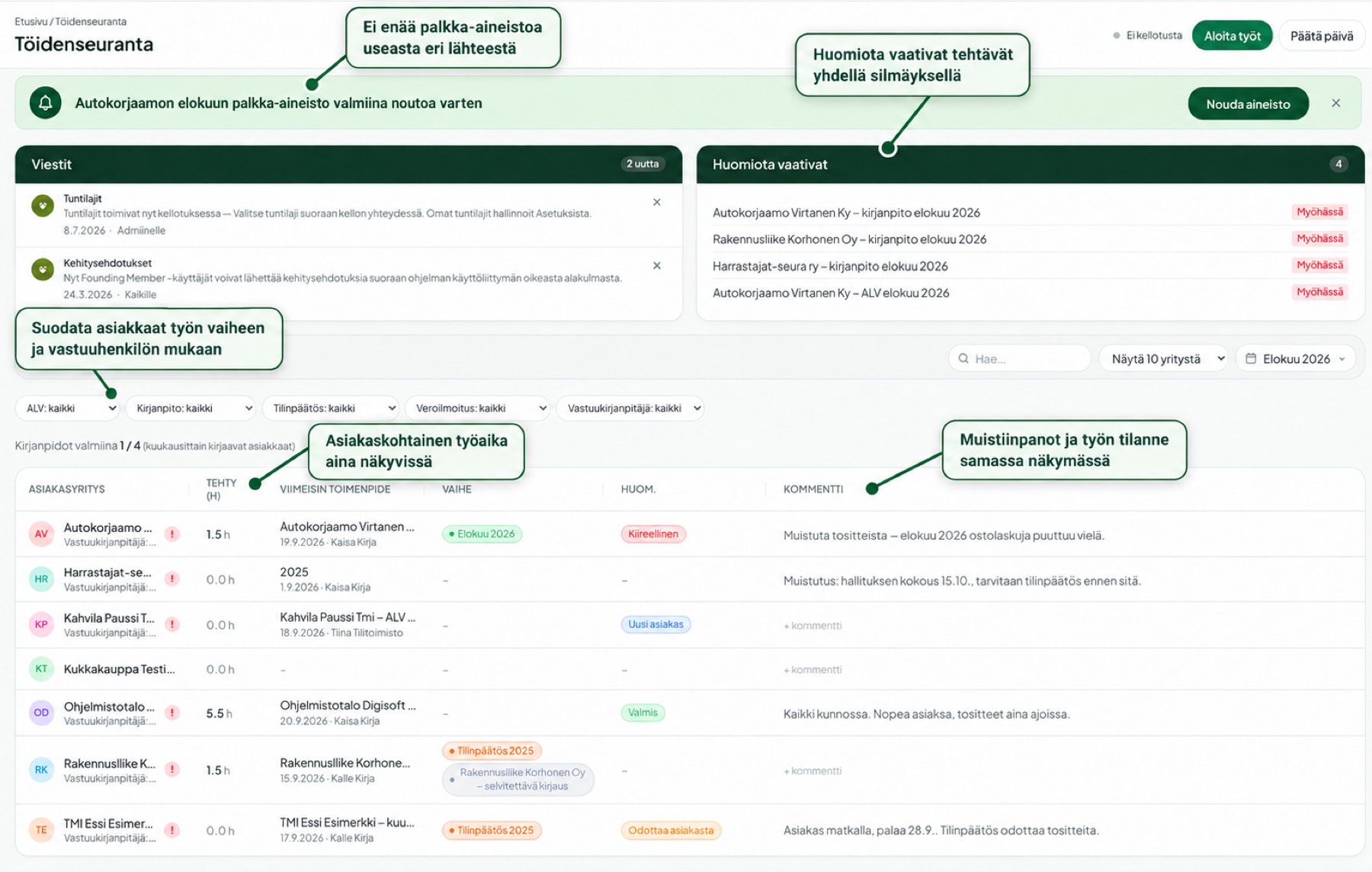Open the Näytä 10 yritystä dropdown
The height and width of the screenshot is (872, 1372).
[1163, 358]
